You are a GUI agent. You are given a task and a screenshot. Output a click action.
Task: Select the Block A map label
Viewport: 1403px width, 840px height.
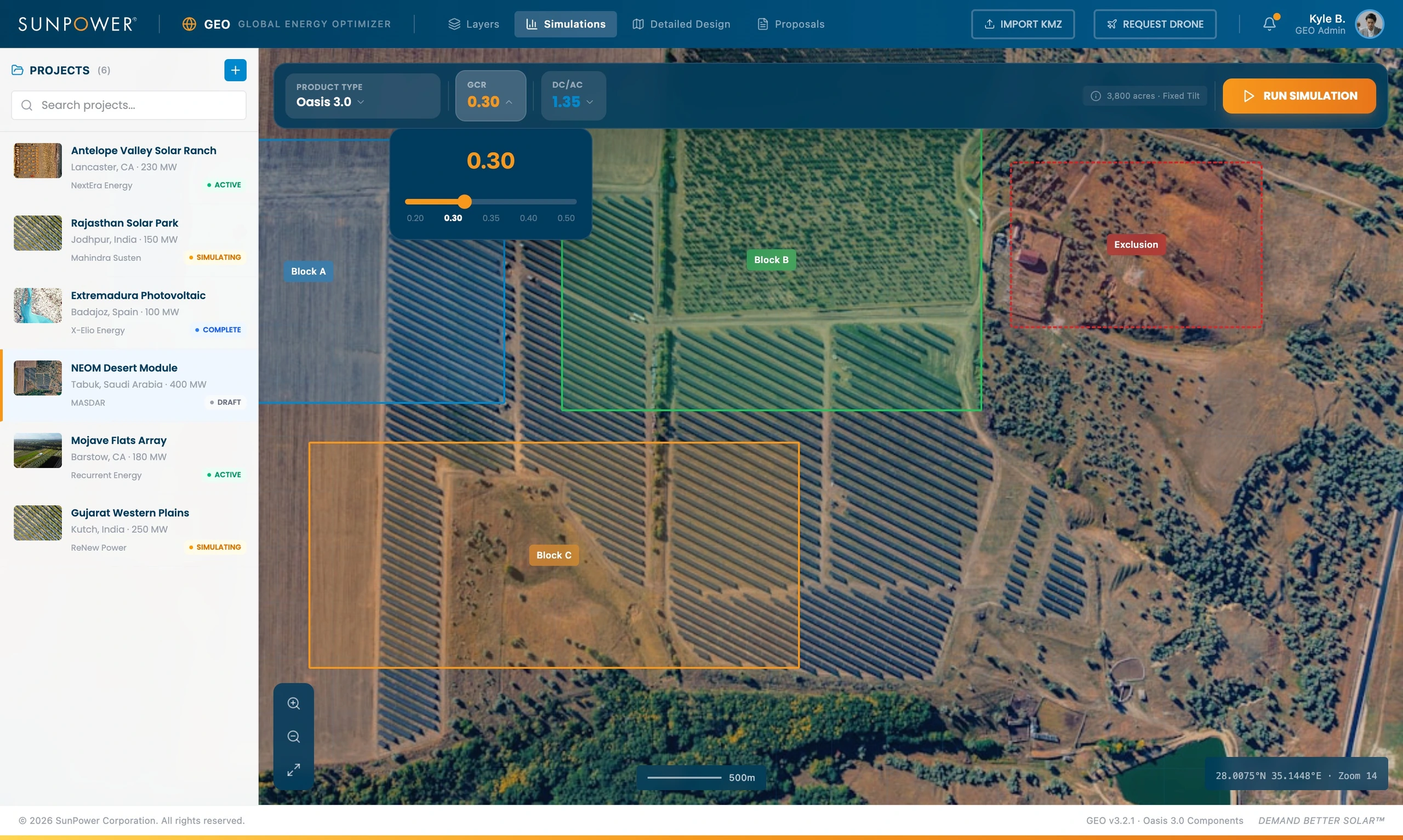[309, 271]
